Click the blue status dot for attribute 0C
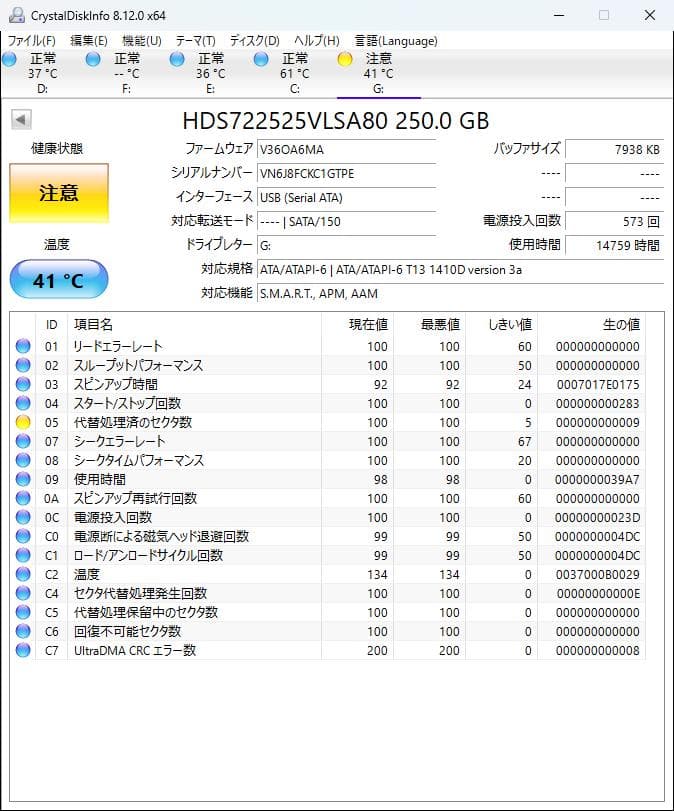This screenshot has height=811, width=674. 23,517
